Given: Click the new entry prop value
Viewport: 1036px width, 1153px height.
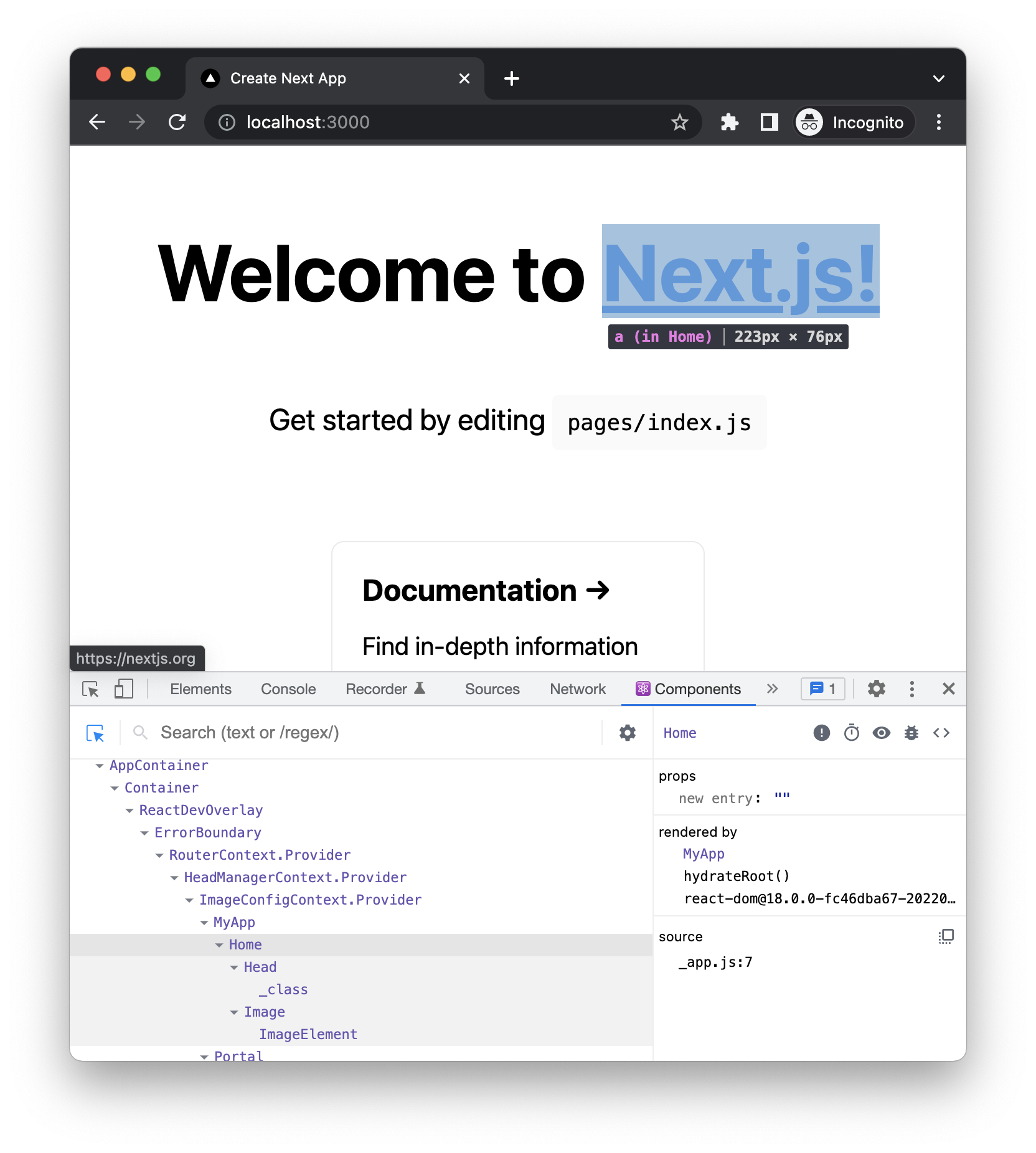Looking at the screenshot, I should pyautogui.click(x=782, y=798).
